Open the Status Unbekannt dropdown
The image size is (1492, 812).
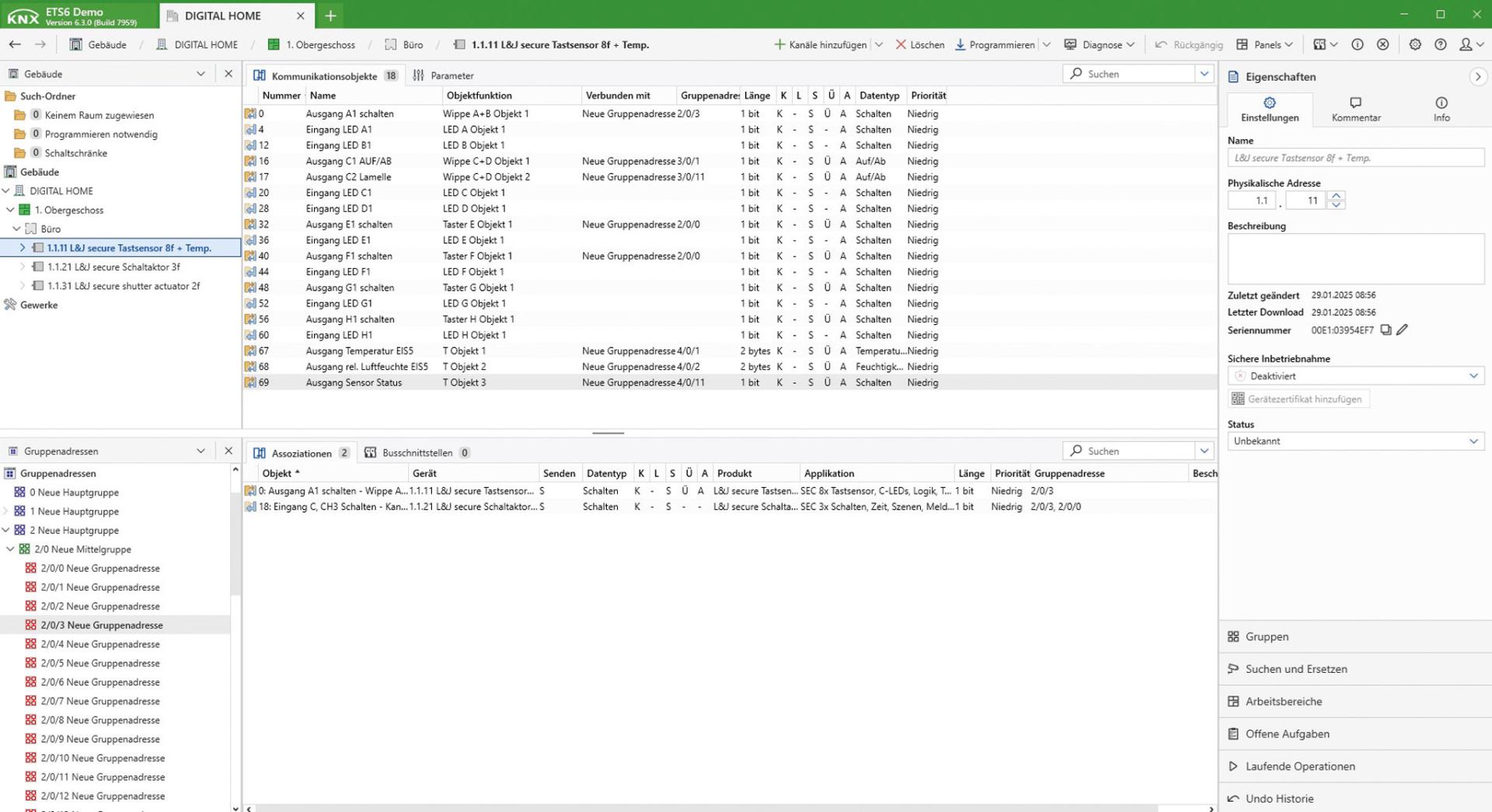1355,441
